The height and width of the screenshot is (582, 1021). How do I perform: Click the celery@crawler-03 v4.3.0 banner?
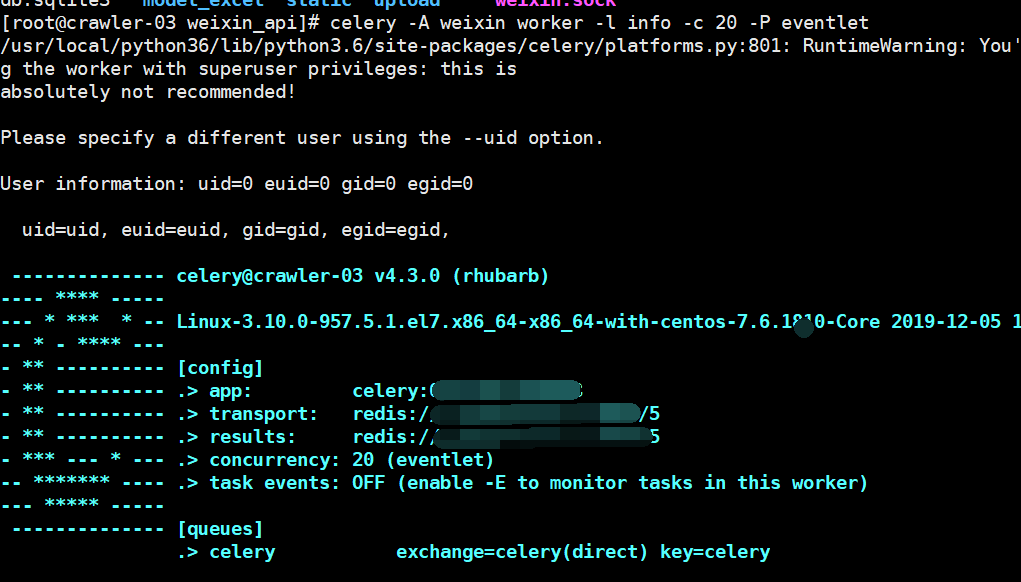click(x=362, y=275)
